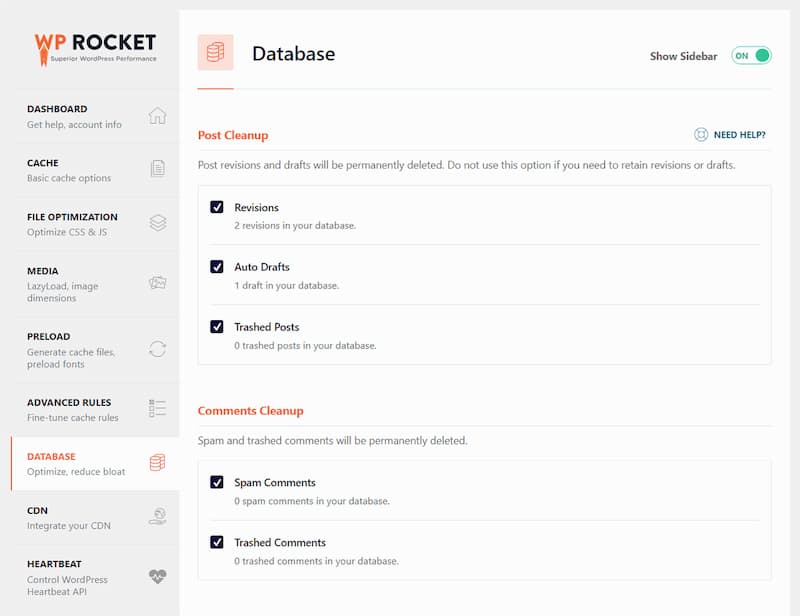The width and height of the screenshot is (800, 616).
Task: Click the Cache document icon
Action: [x=158, y=168]
